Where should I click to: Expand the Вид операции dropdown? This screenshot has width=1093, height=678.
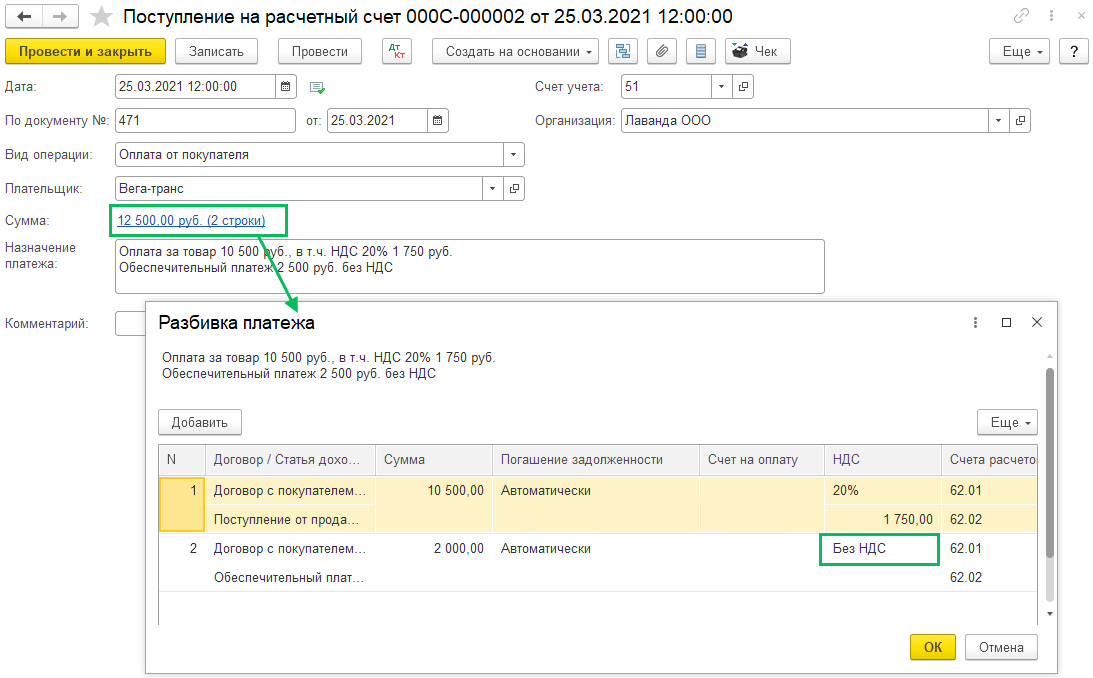[514, 155]
